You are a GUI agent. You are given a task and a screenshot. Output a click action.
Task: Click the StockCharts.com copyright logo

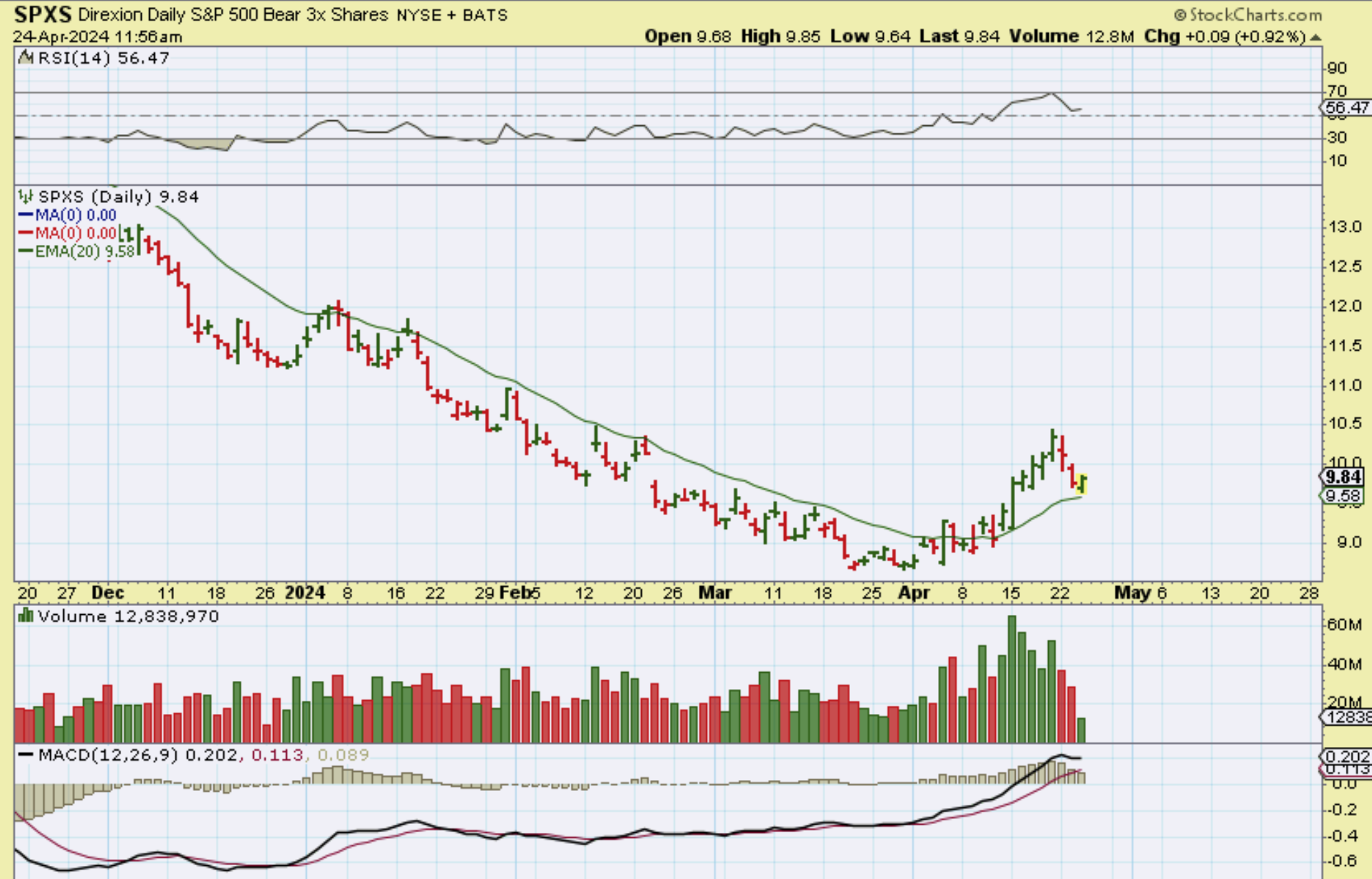click(1247, 14)
